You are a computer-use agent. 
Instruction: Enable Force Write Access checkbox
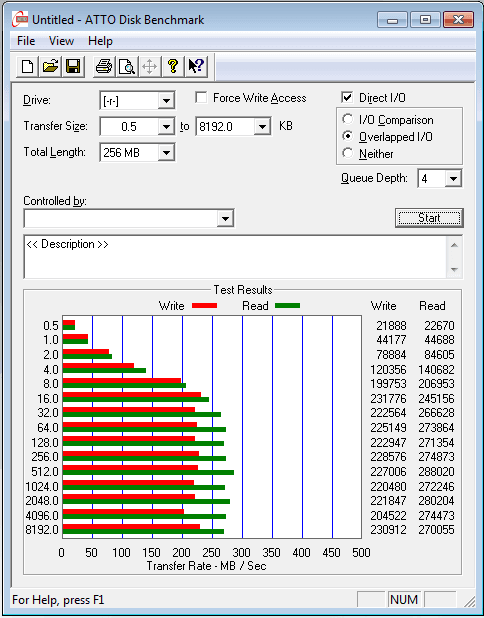[x=201, y=97]
